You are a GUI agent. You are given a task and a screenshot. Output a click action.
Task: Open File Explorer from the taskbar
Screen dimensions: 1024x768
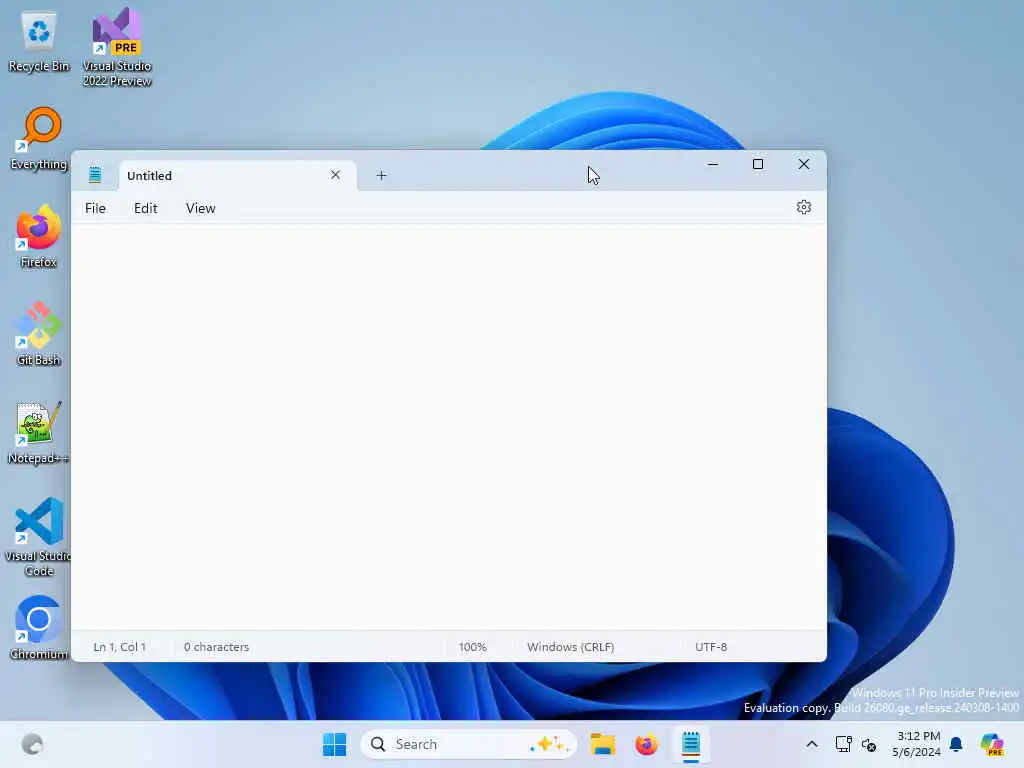pos(602,744)
